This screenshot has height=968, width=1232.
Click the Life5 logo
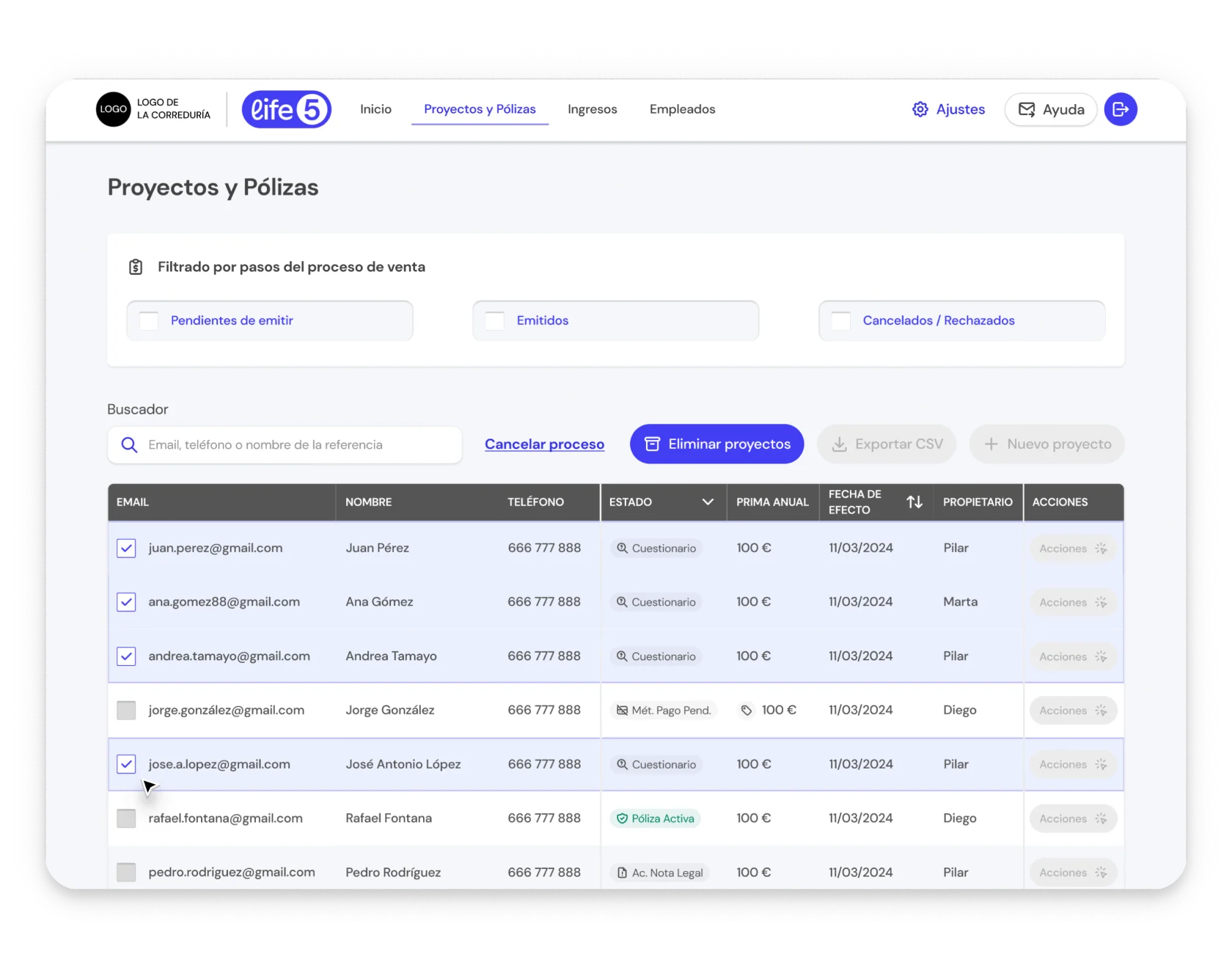pos(287,109)
